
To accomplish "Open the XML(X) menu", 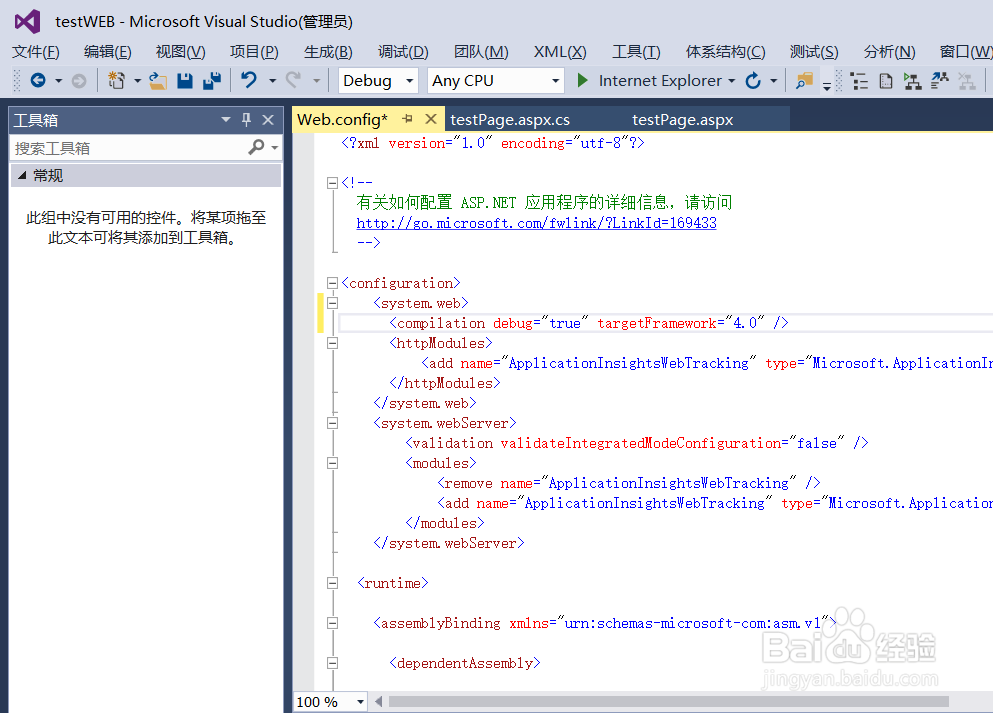I will [560, 51].
